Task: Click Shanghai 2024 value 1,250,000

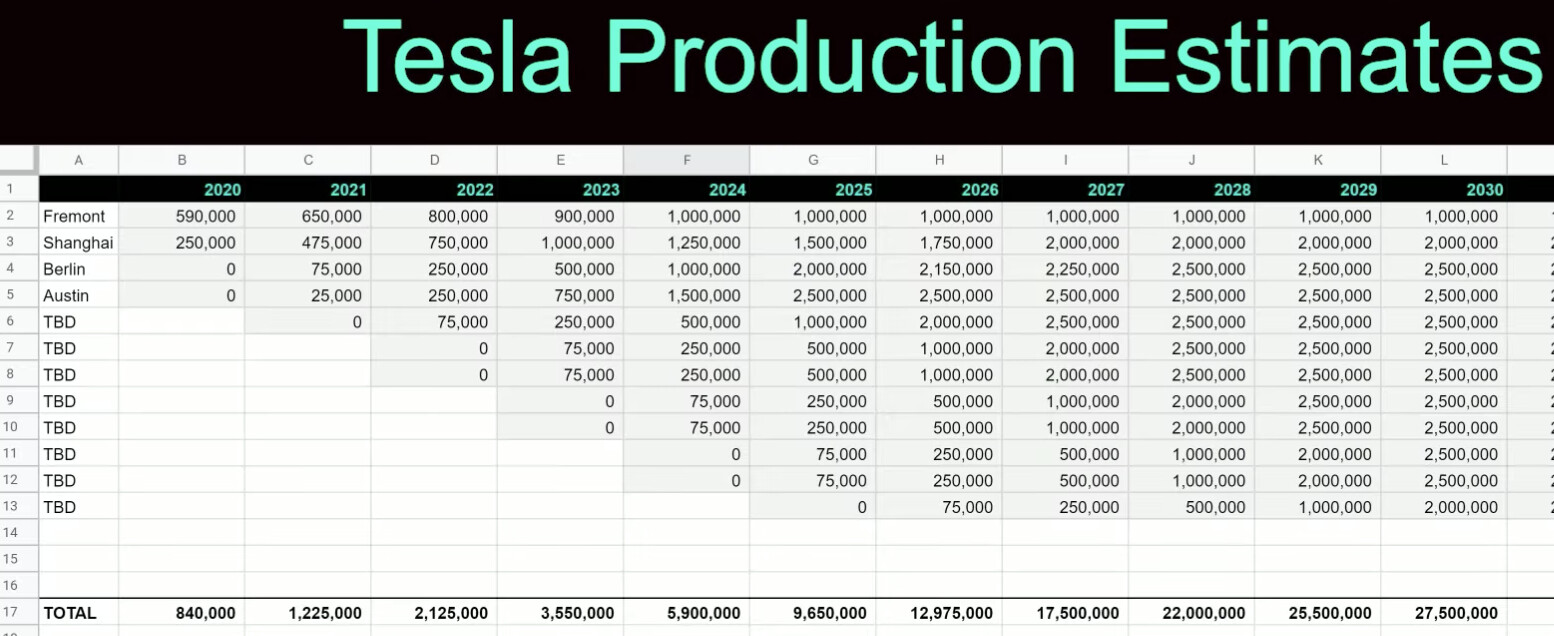Action: (x=686, y=242)
